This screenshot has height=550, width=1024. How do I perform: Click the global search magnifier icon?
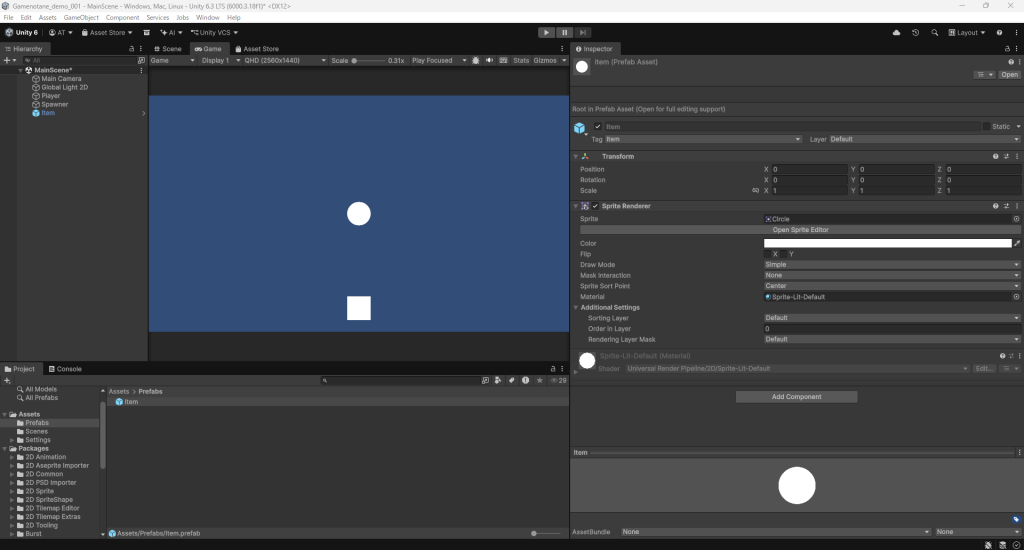(x=935, y=33)
